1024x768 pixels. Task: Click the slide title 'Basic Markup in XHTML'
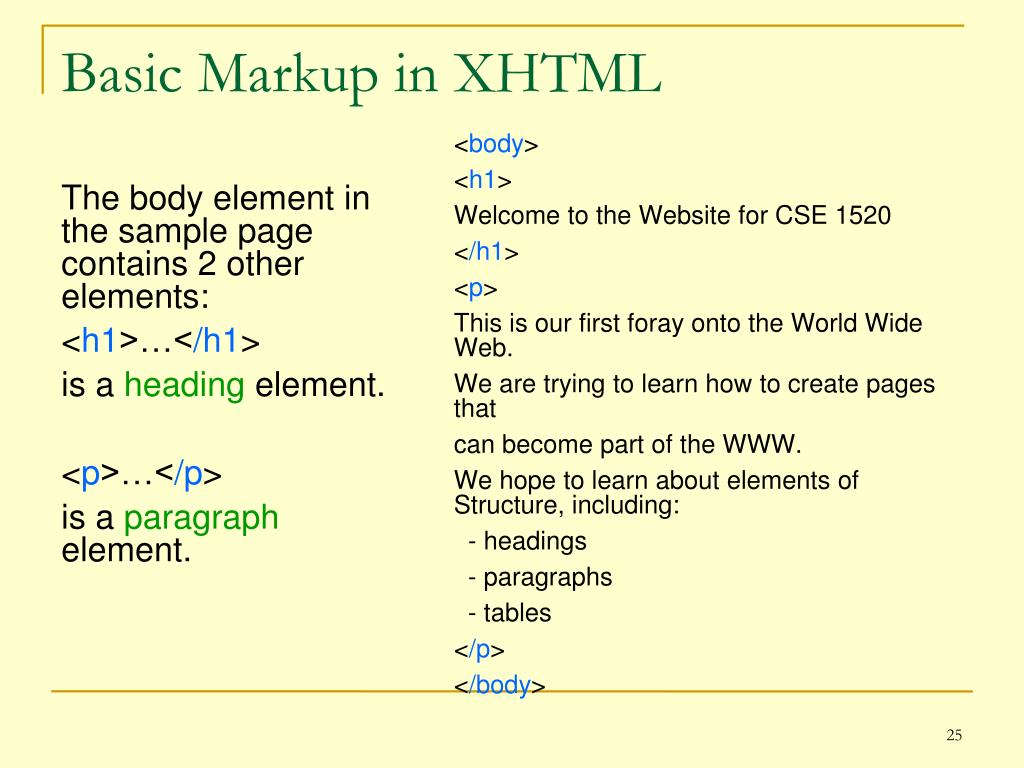(362, 76)
